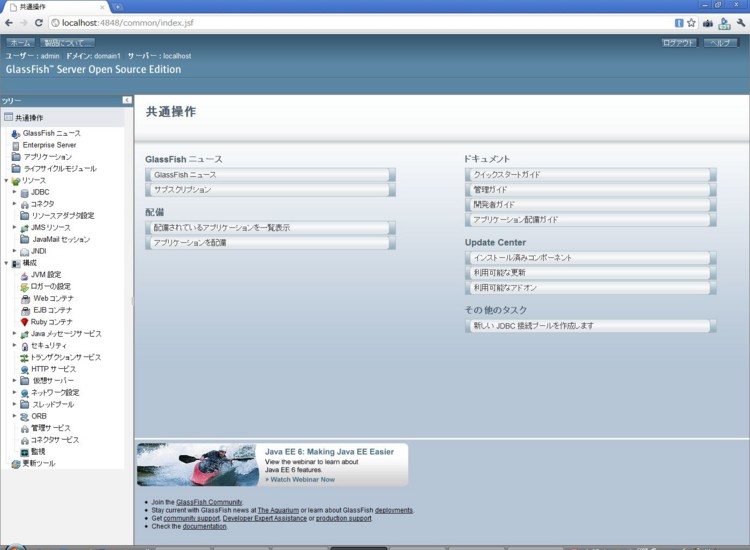The width and height of the screenshot is (750, 550).
Task: Collapse the tree panel with arrow button
Action: (127, 100)
